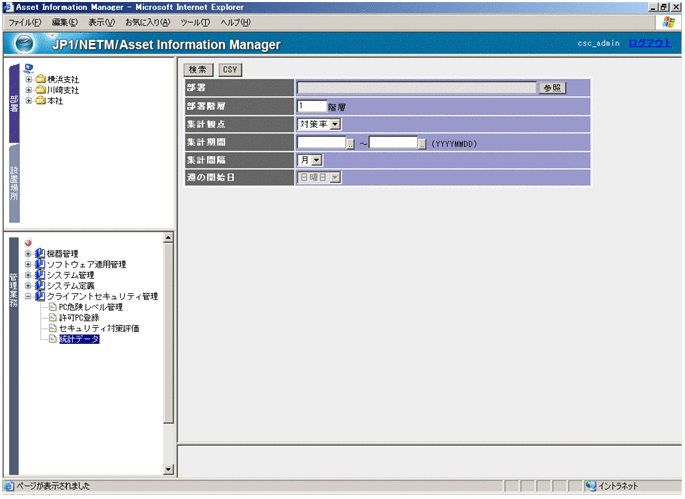This screenshot has height=499, width=685.
Task: Switch to the 設置場所 side tab
Action: pyautogui.click(x=14, y=182)
